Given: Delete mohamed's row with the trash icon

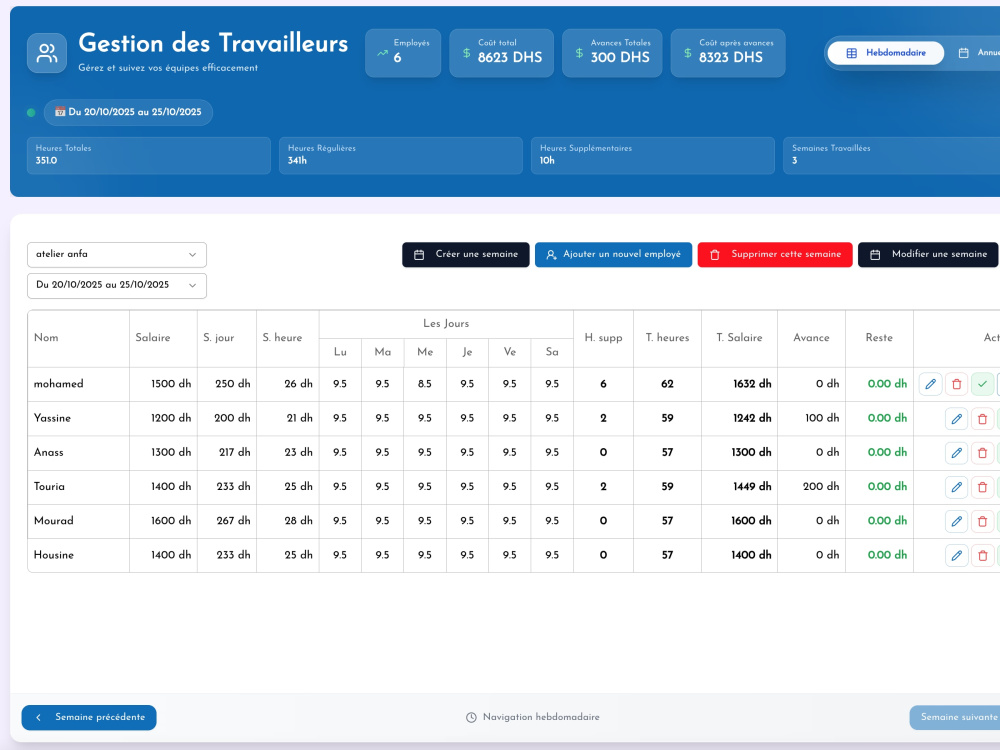Looking at the screenshot, I should tap(957, 384).
